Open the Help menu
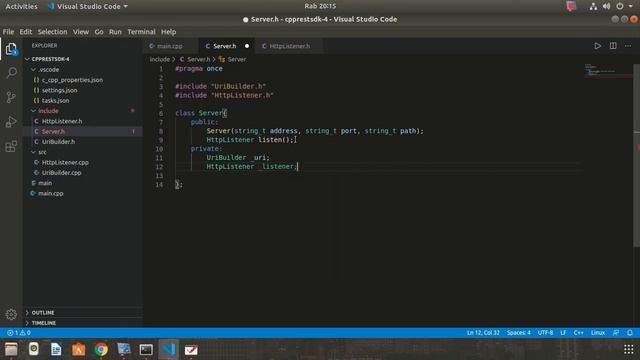640x360 pixels. pos(168,32)
